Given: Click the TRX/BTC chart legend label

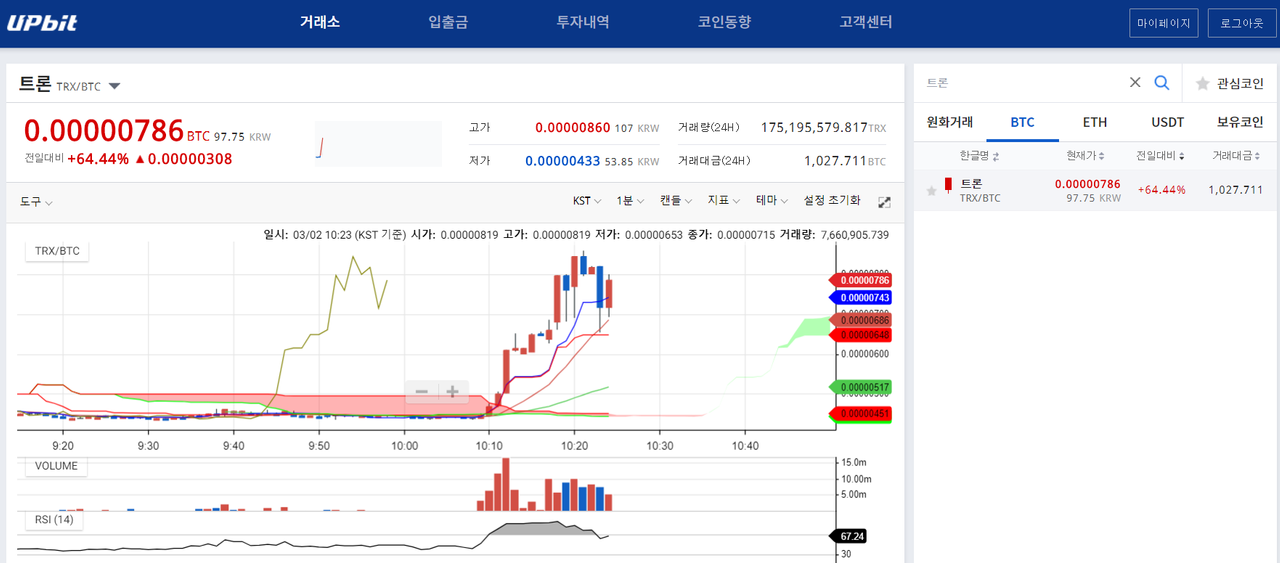Looking at the screenshot, I should click(57, 251).
